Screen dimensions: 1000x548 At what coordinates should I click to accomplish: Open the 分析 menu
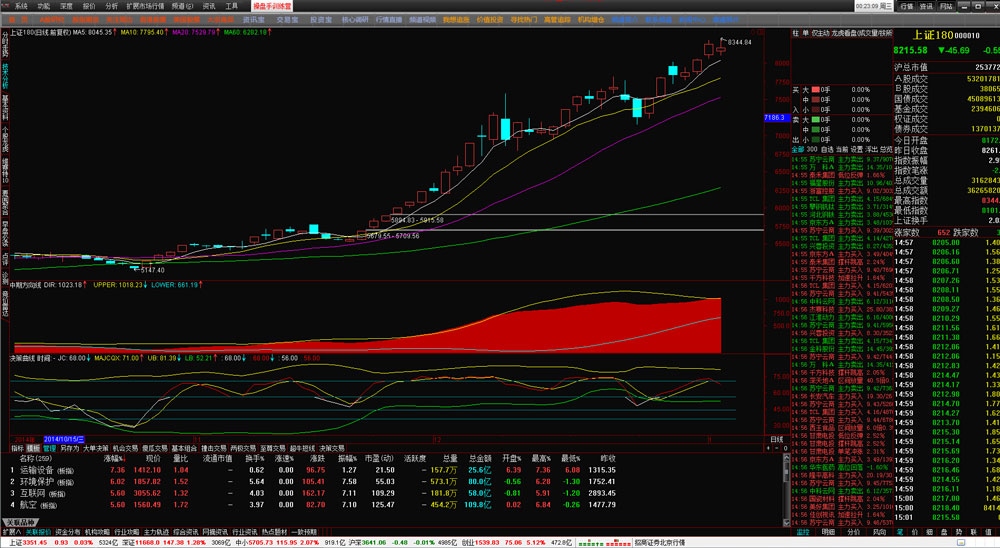(112, 6)
